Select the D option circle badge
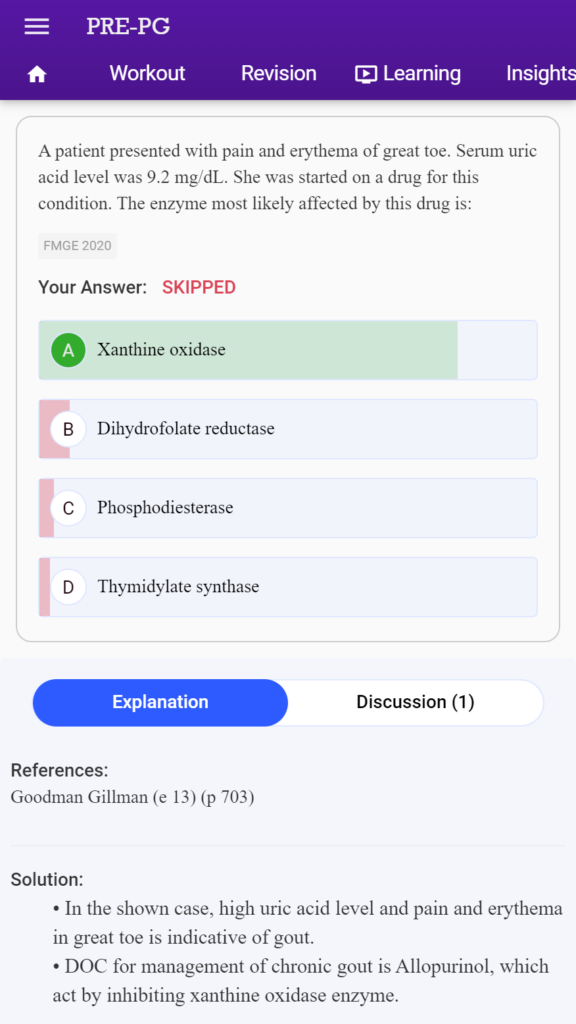576x1024 pixels. (68, 587)
